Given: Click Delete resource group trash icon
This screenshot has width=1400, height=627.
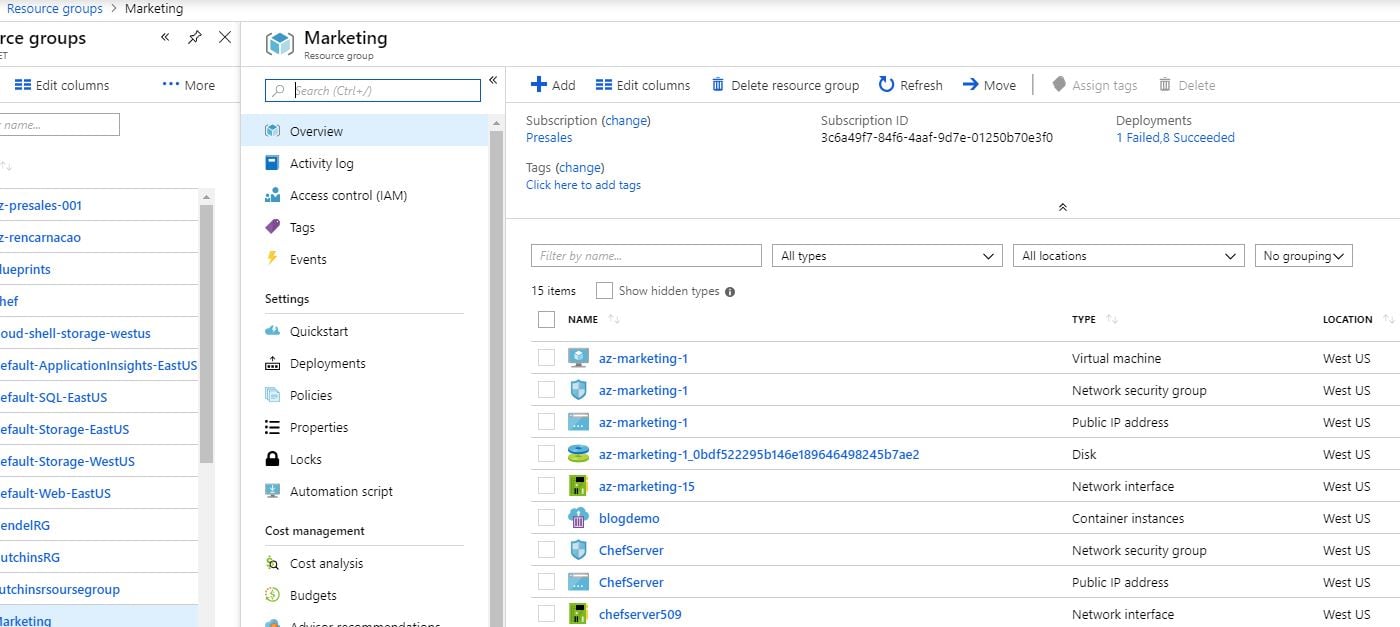Looking at the screenshot, I should pyautogui.click(x=718, y=85).
